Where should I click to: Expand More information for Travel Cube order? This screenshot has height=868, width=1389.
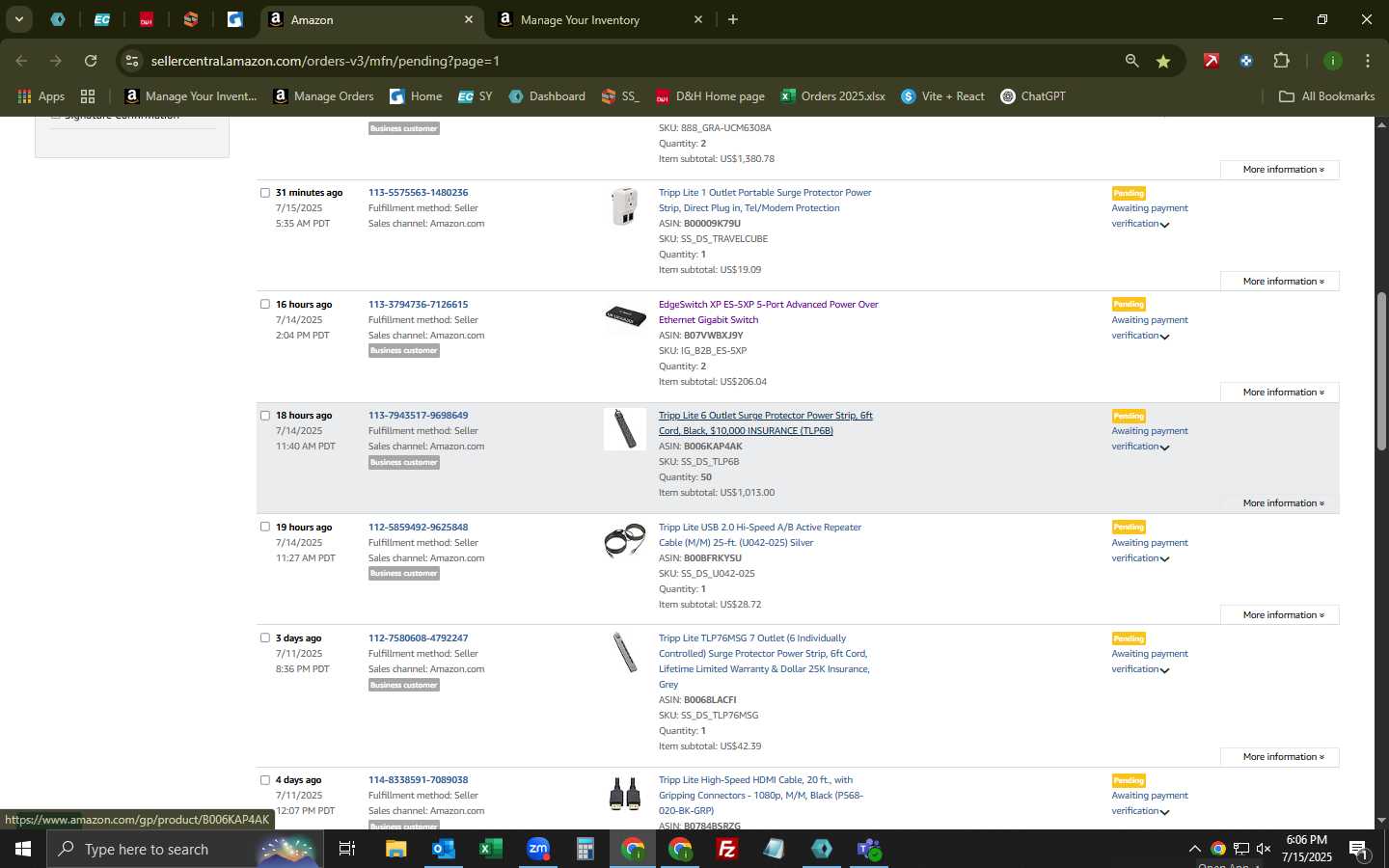[x=1280, y=282]
